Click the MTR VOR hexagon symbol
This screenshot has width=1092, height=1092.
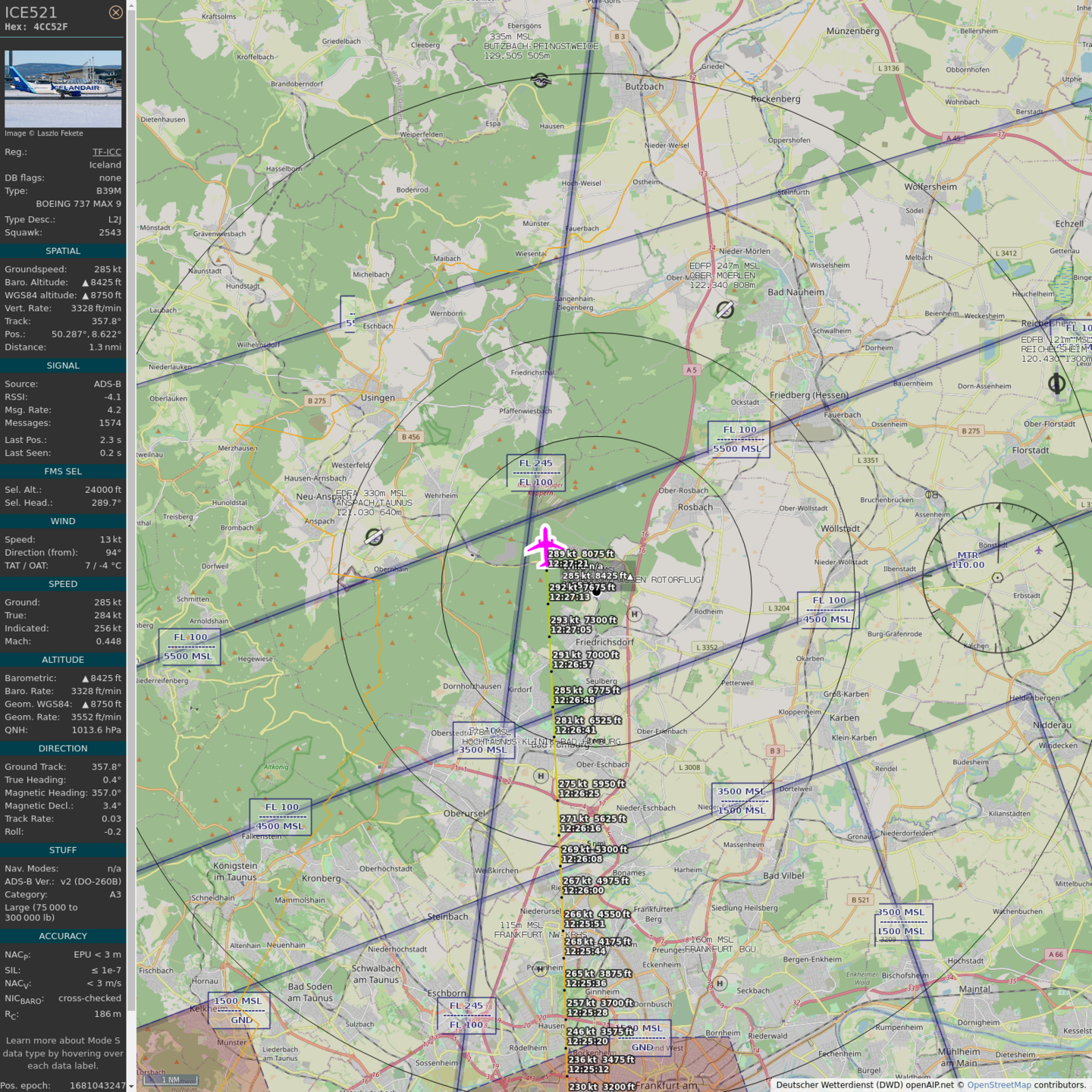coord(997,578)
